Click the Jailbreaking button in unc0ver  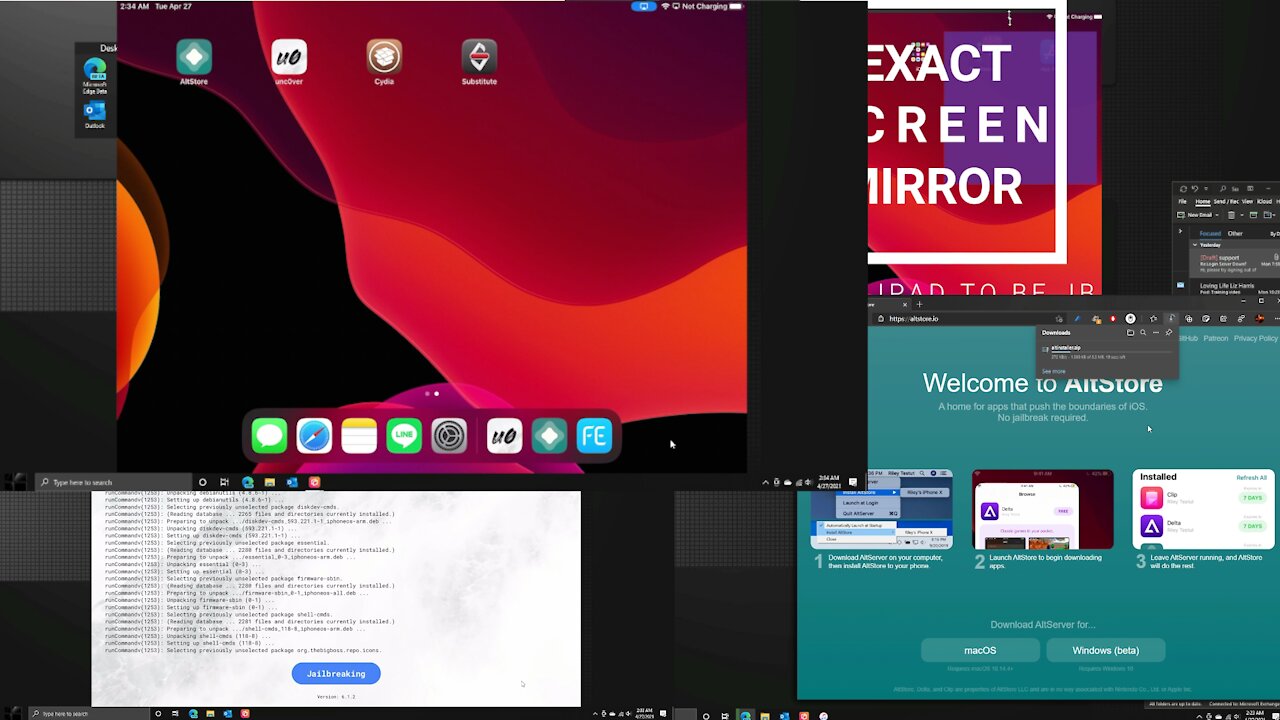tap(336, 674)
